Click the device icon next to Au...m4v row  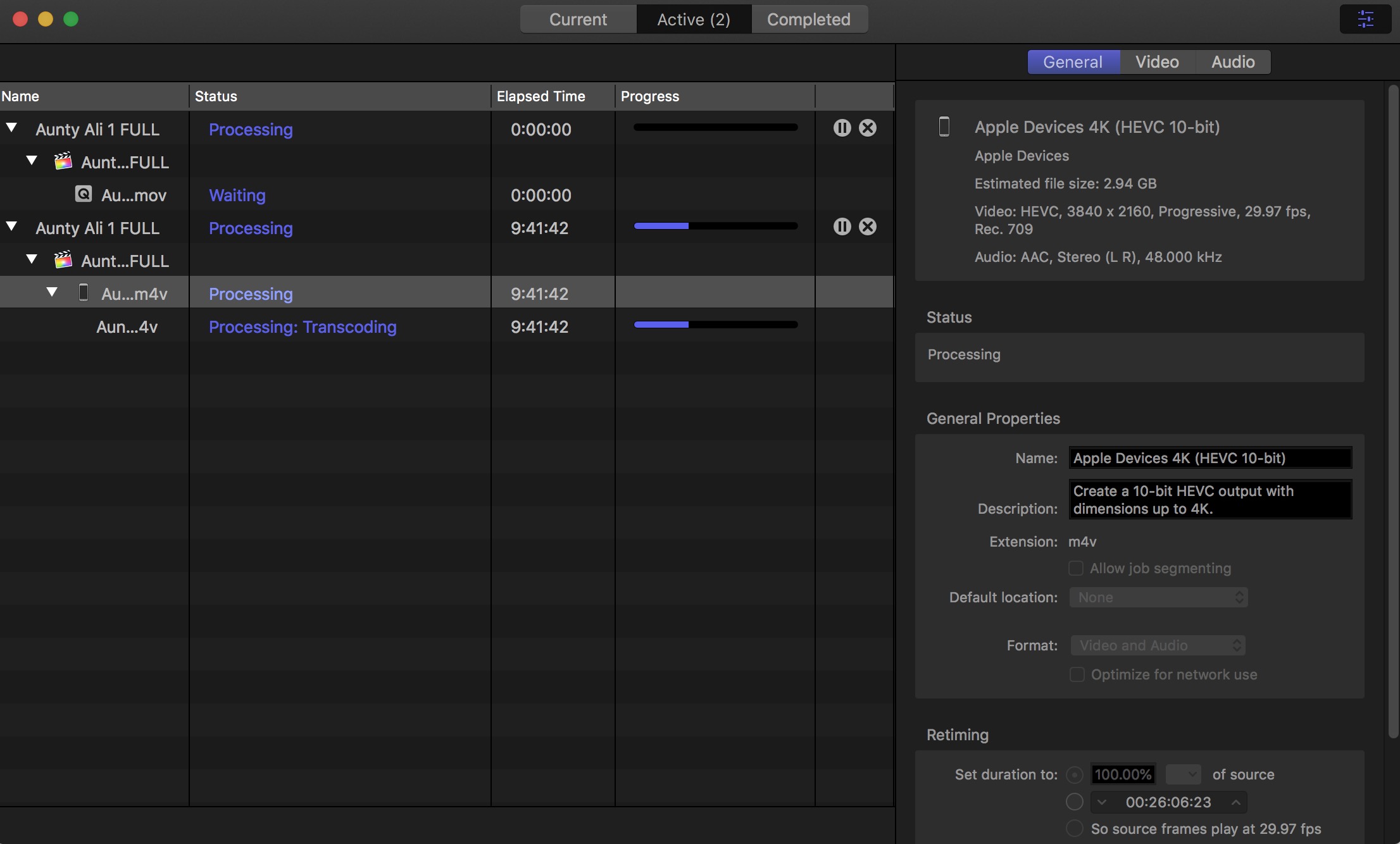(x=83, y=292)
